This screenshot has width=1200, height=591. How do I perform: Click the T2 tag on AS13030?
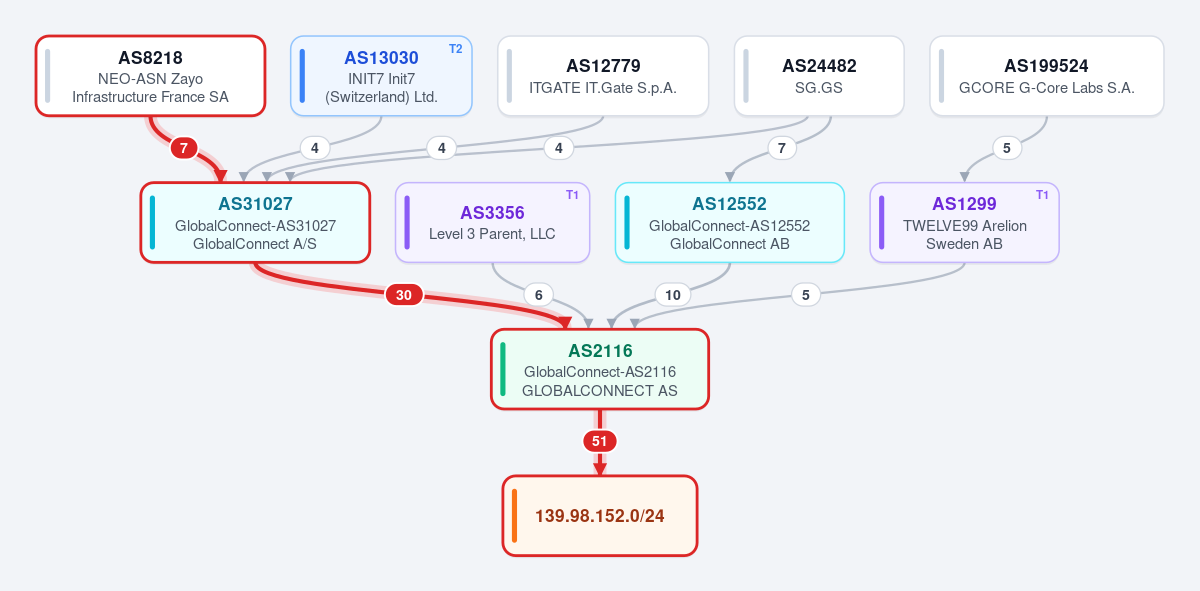[x=455, y=49]
